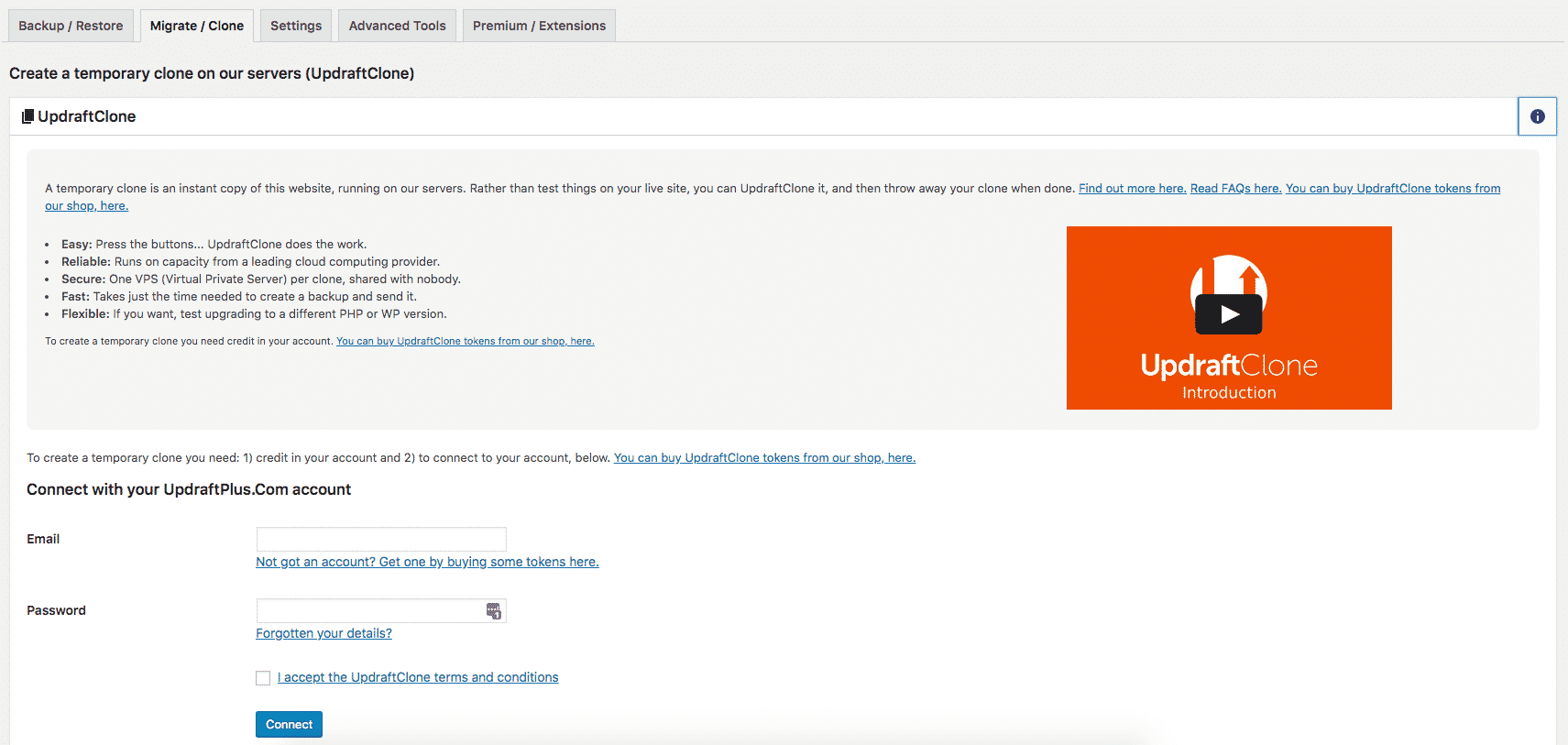Click the Connect button
This screenshot has height=745, width=1568.
[x=289, y=724]
